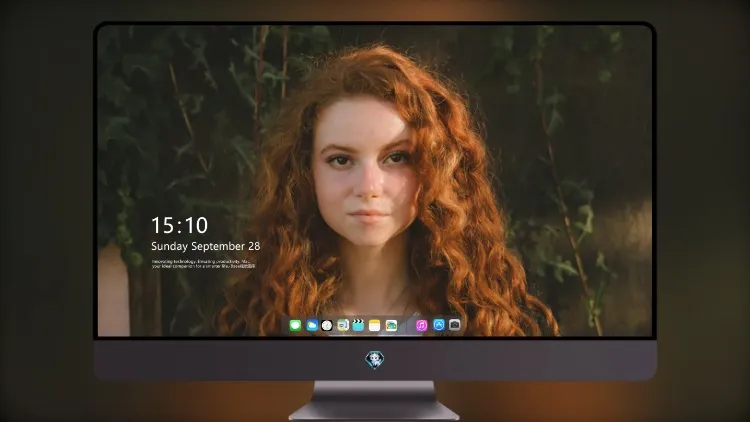Open the Maps app in dock

pos(343,325)
